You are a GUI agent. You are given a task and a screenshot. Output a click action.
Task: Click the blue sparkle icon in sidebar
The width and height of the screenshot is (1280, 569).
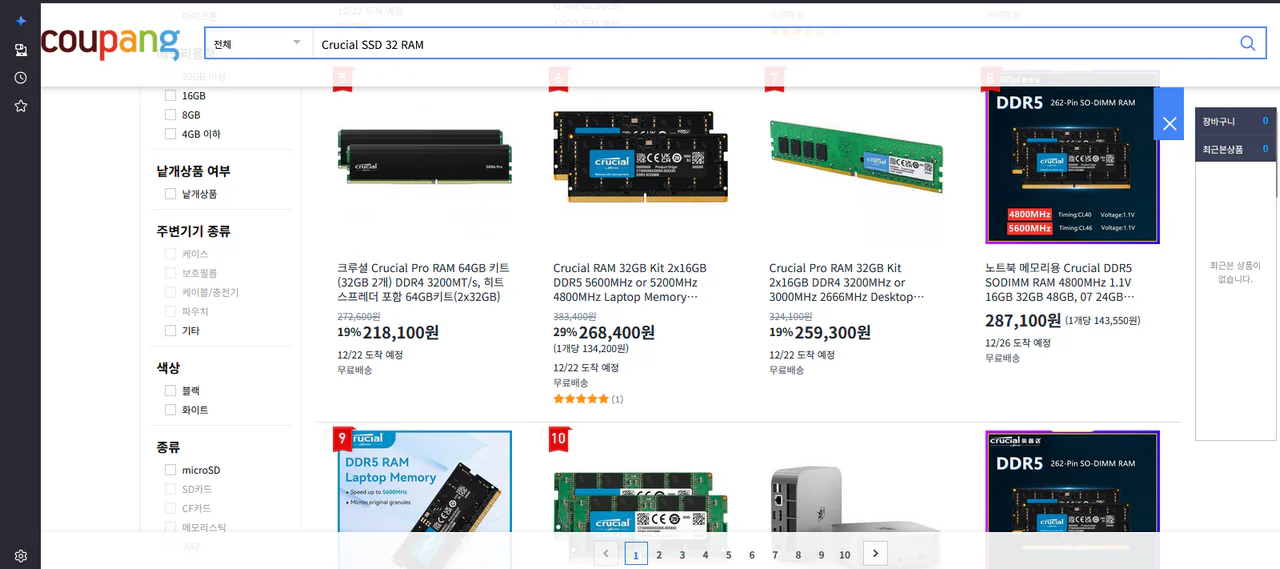(x=20, y=20)
